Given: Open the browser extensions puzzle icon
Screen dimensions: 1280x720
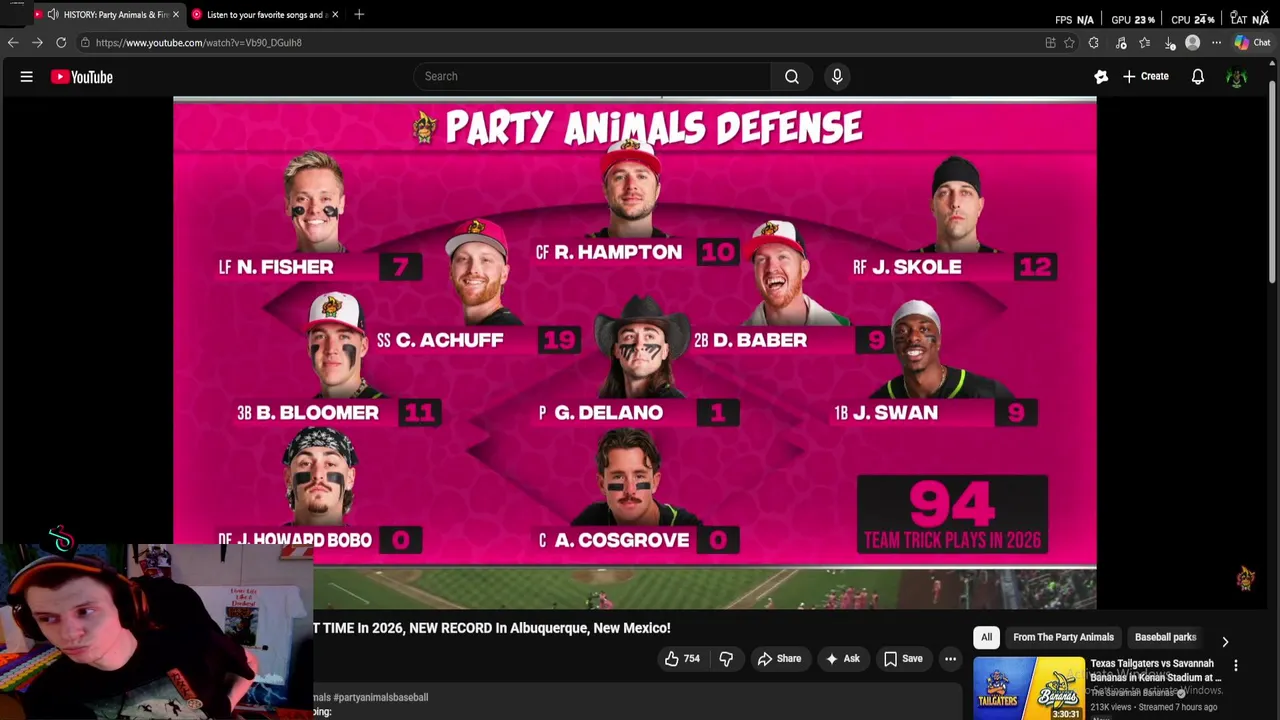Looking at the screenshot, I should click(x=1094, y=43).
